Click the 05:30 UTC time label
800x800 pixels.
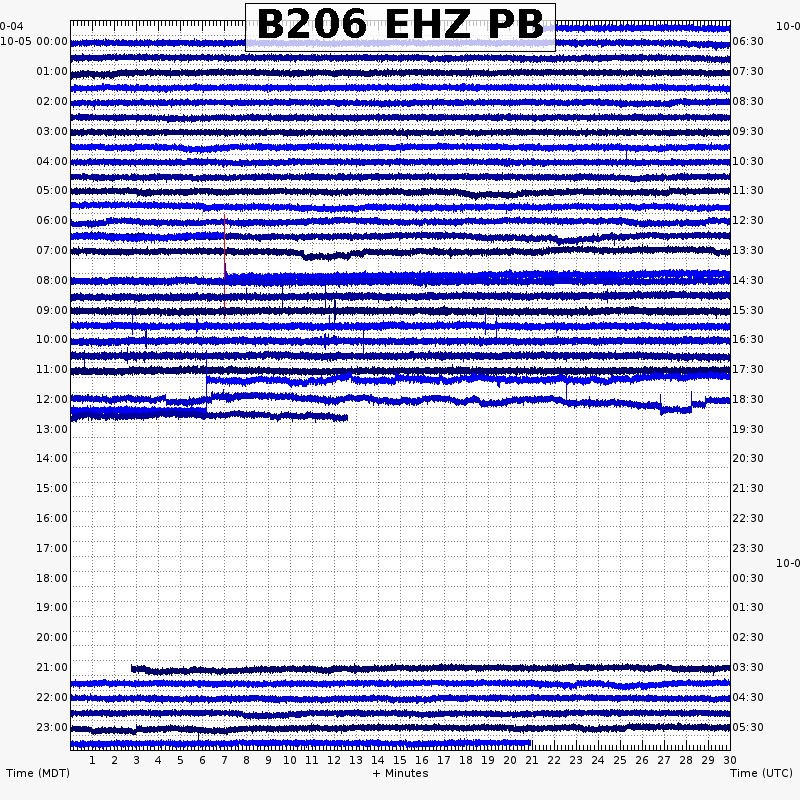click(748, 728)
